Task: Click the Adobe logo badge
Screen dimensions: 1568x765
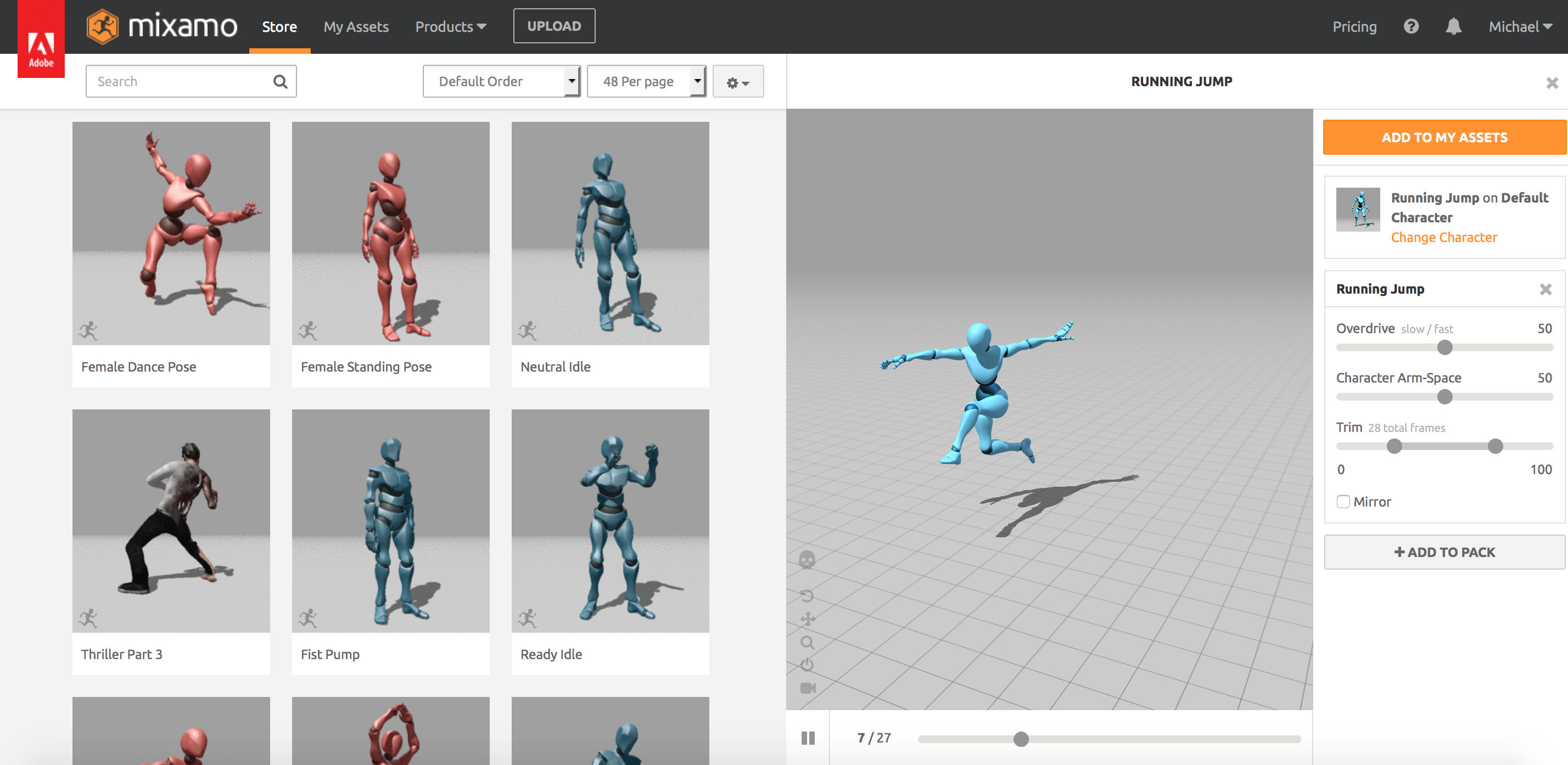Action: (x=41, y=39)
